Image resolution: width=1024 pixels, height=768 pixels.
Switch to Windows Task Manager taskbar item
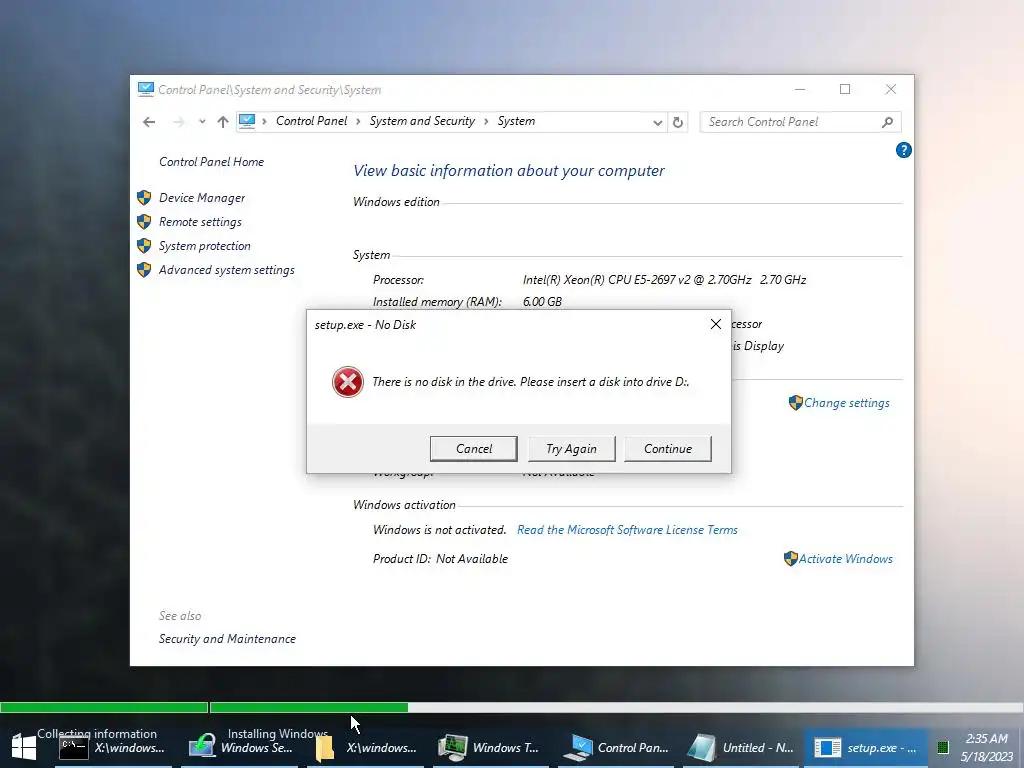pos(490,748)
